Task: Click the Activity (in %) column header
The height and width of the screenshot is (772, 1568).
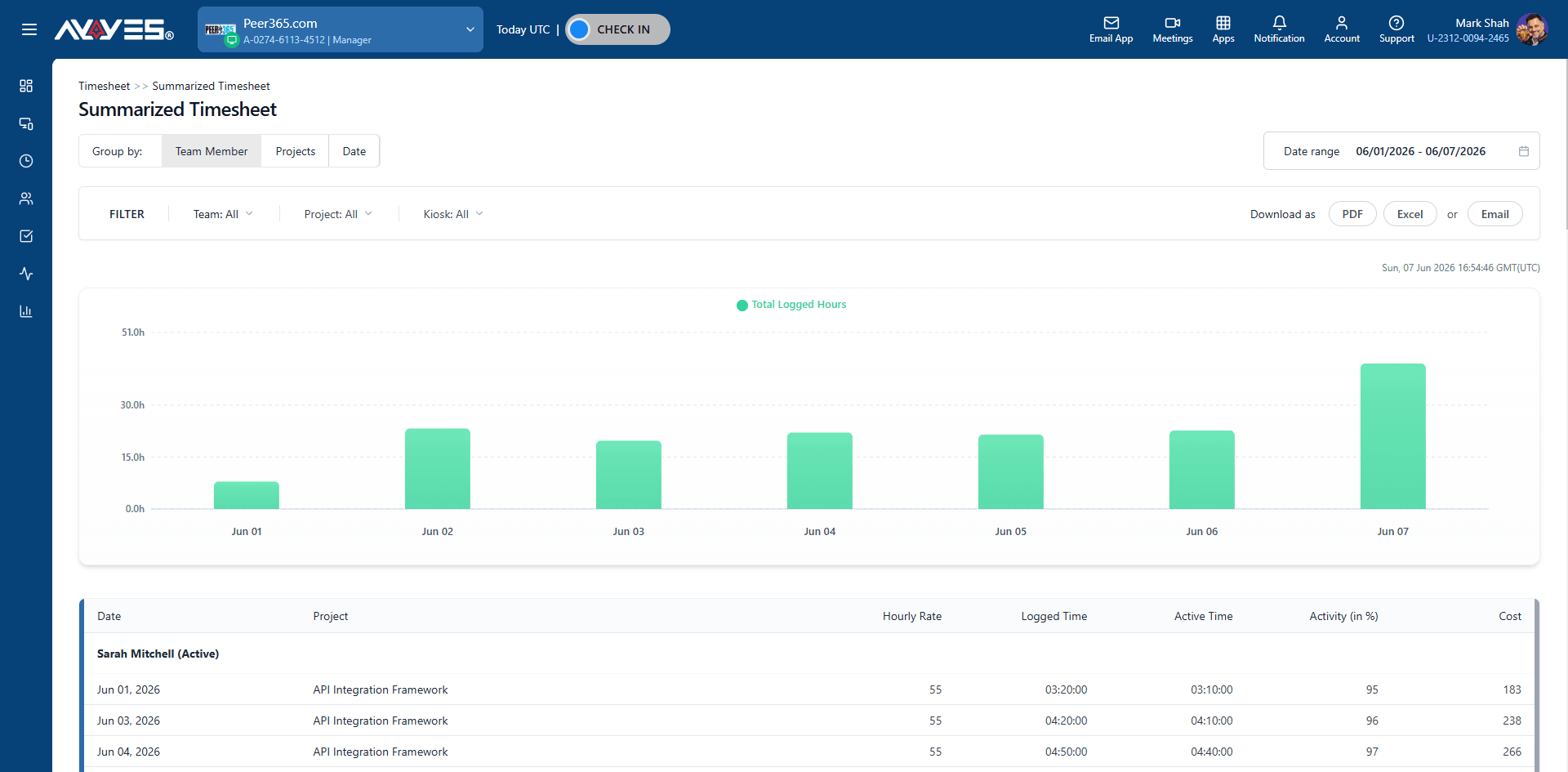Action: coord(1344,616)
